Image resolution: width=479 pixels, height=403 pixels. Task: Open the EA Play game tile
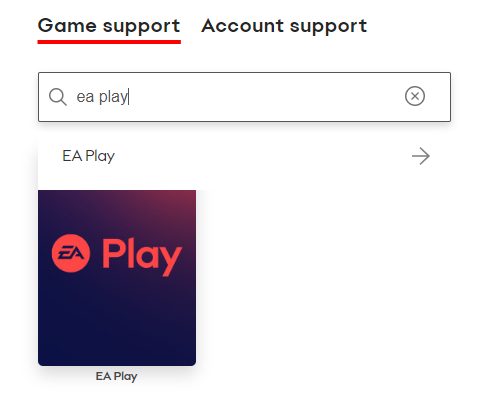coord(117,278)
